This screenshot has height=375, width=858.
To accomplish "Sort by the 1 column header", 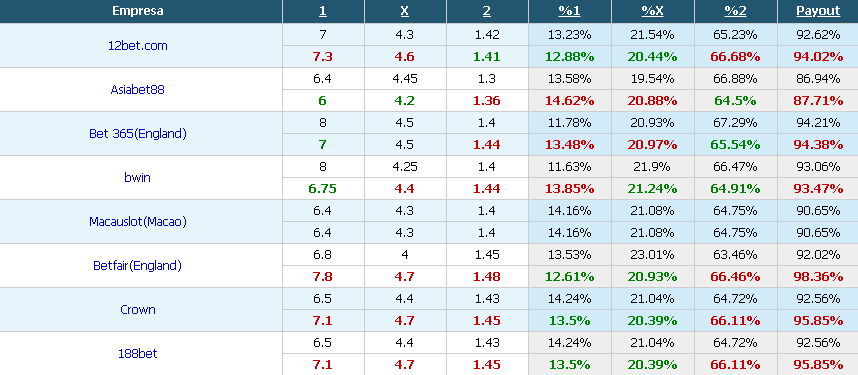I will click(x=322, y=11).
